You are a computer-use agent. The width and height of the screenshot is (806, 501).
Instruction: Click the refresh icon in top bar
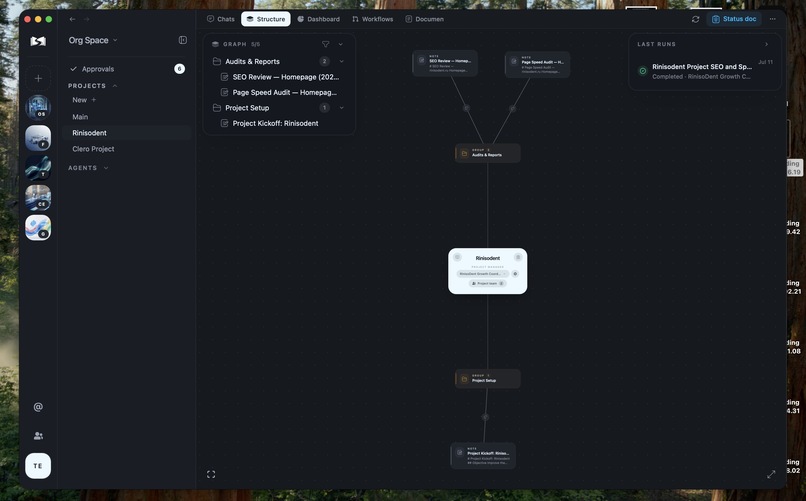click(x=695, y=19)
